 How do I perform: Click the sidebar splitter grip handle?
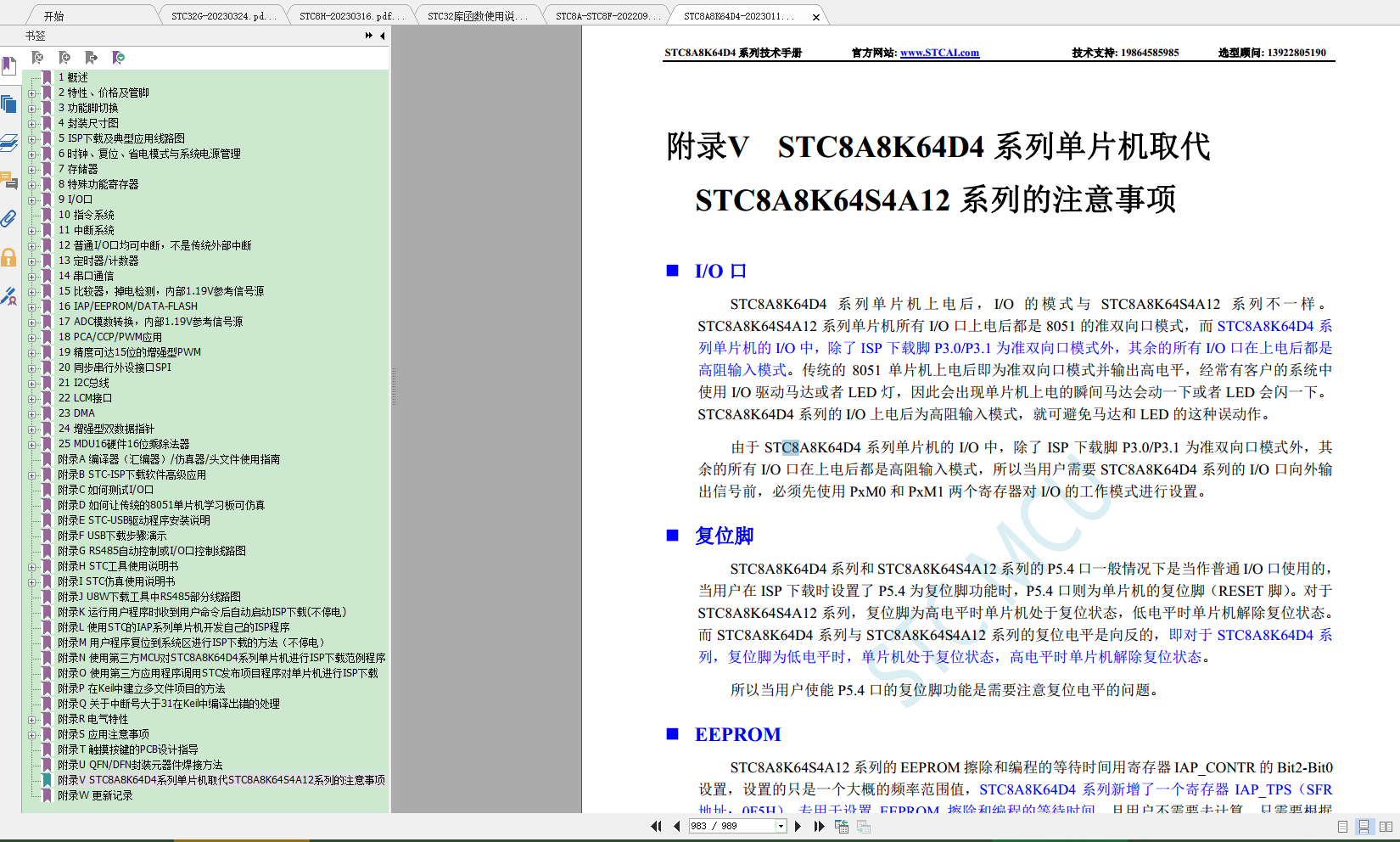coord(393,386)
